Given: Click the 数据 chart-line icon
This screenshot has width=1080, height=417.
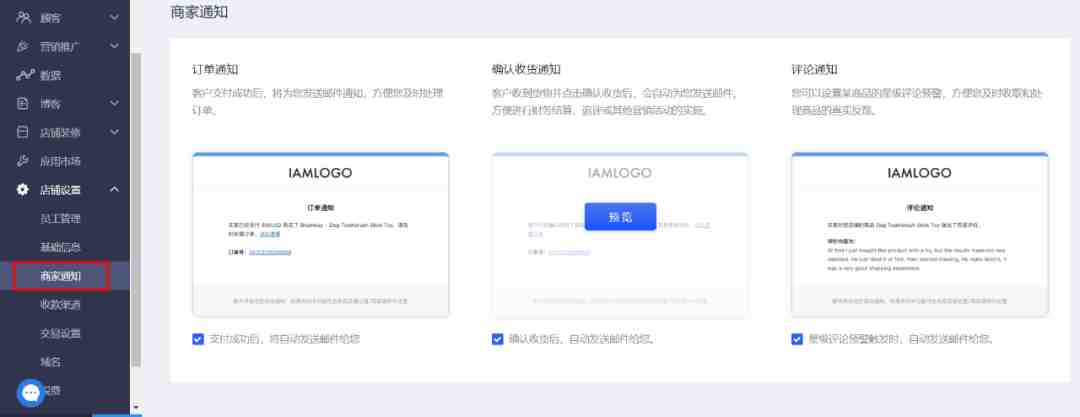Looking at the screenshot, I should [x=23, y=75].
